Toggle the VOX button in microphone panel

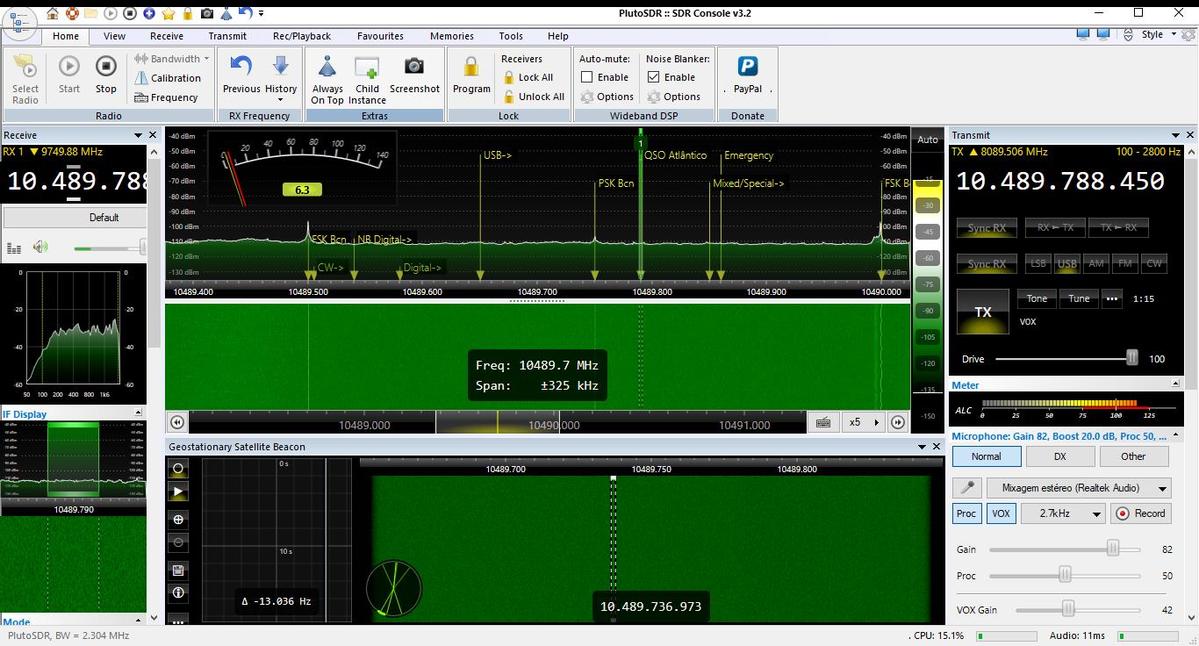pos(1000,513)
